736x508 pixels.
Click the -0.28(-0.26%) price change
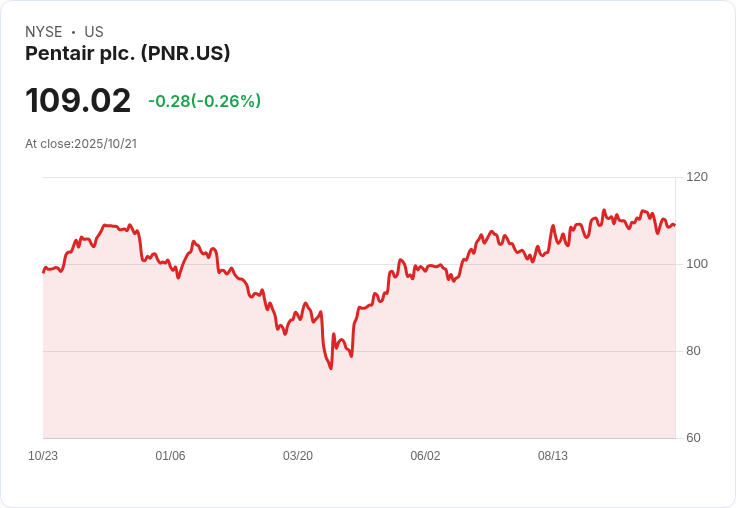(x=204, y=101)
